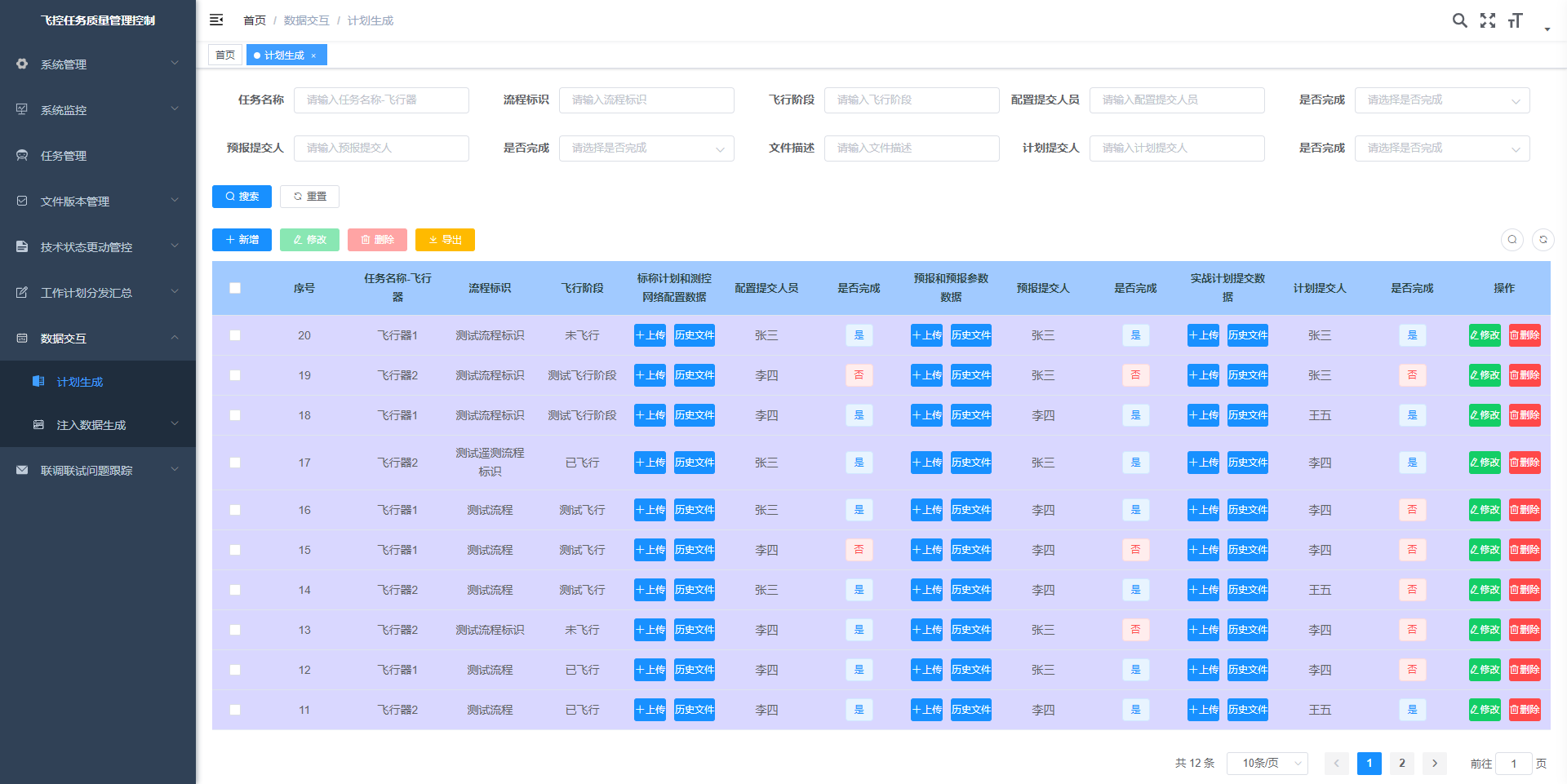Collapse the sidebar with the hamburger icon
Image resolution: width=1567 pixels, height=784 pixels.
click(x=216, y=20)
